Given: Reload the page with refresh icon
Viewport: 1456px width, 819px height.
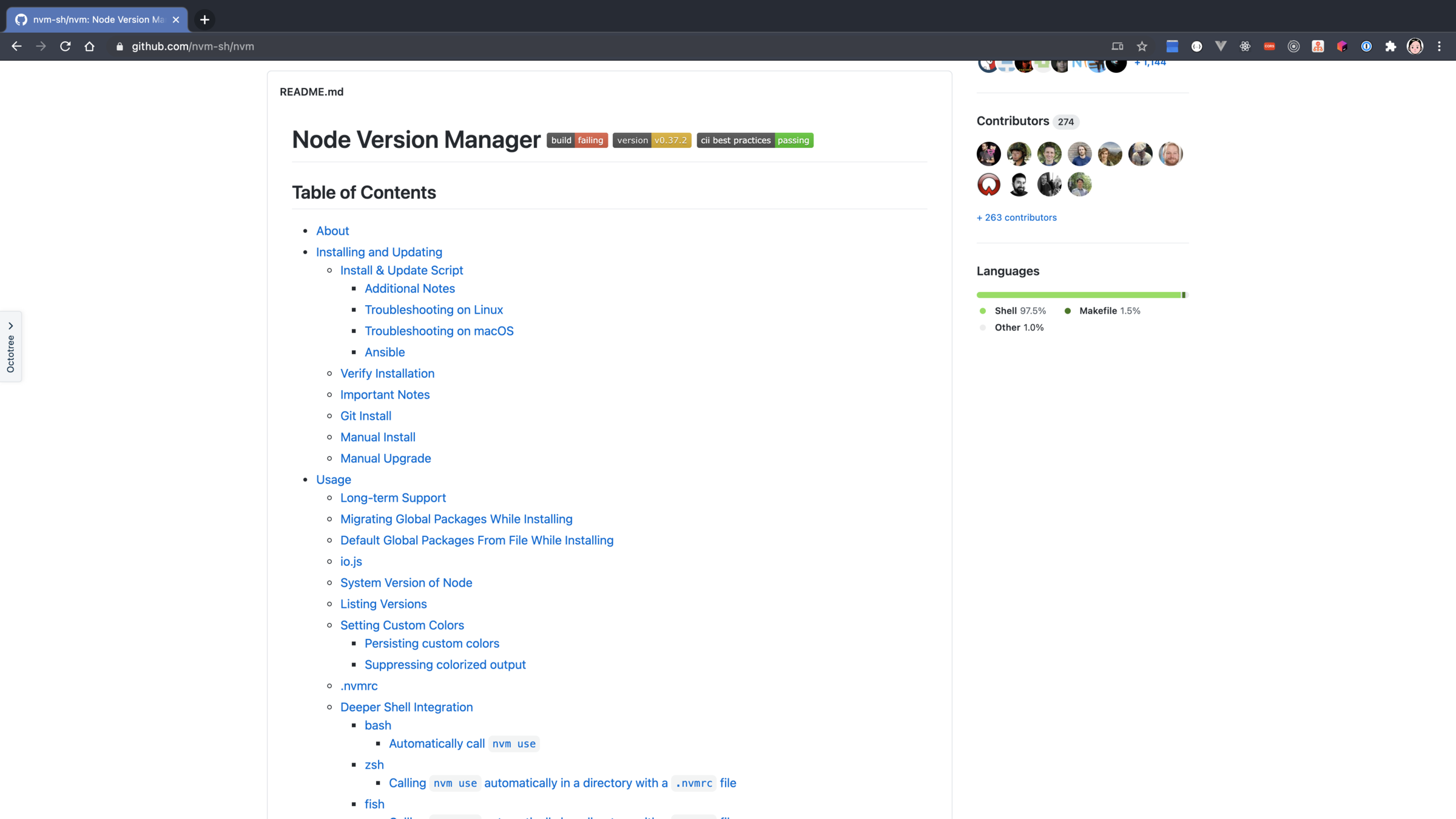Looking at the screenshot, I should 65,46.
